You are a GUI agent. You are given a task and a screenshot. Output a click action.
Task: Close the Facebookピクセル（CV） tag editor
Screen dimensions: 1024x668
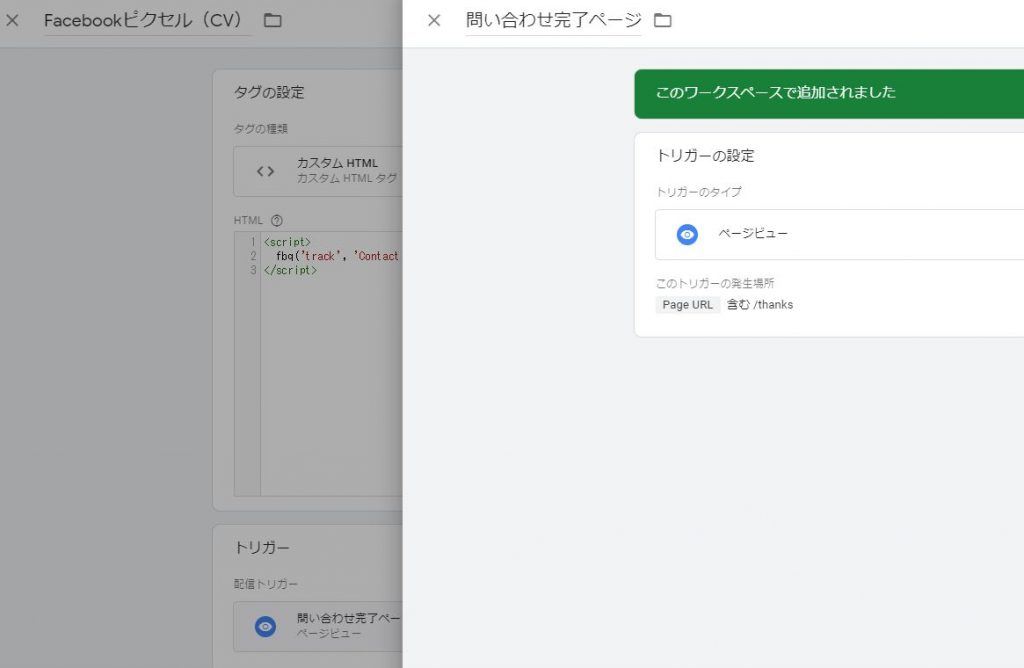click(13, 19)
